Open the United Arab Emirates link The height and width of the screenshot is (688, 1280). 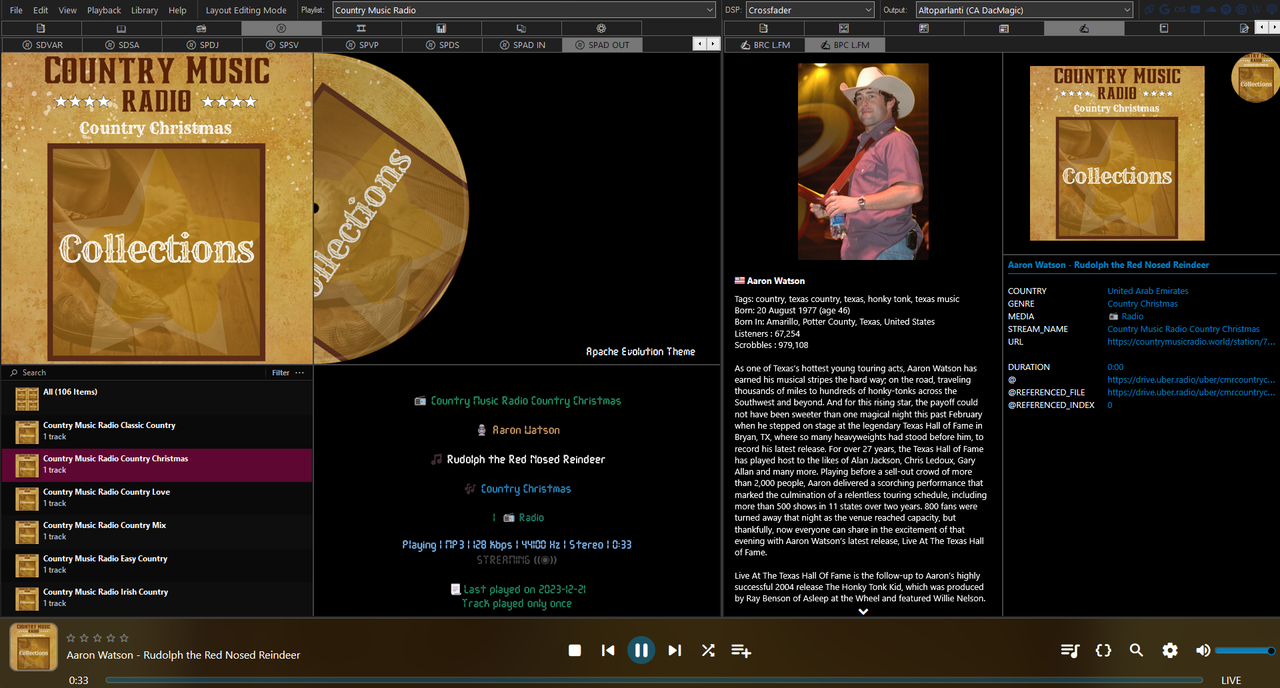pos(1148,291)
